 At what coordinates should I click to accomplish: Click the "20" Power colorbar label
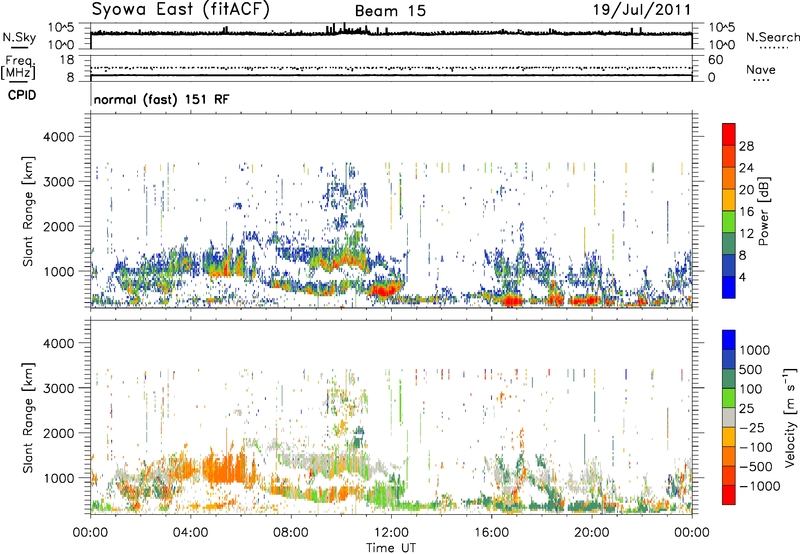[746, 190]
